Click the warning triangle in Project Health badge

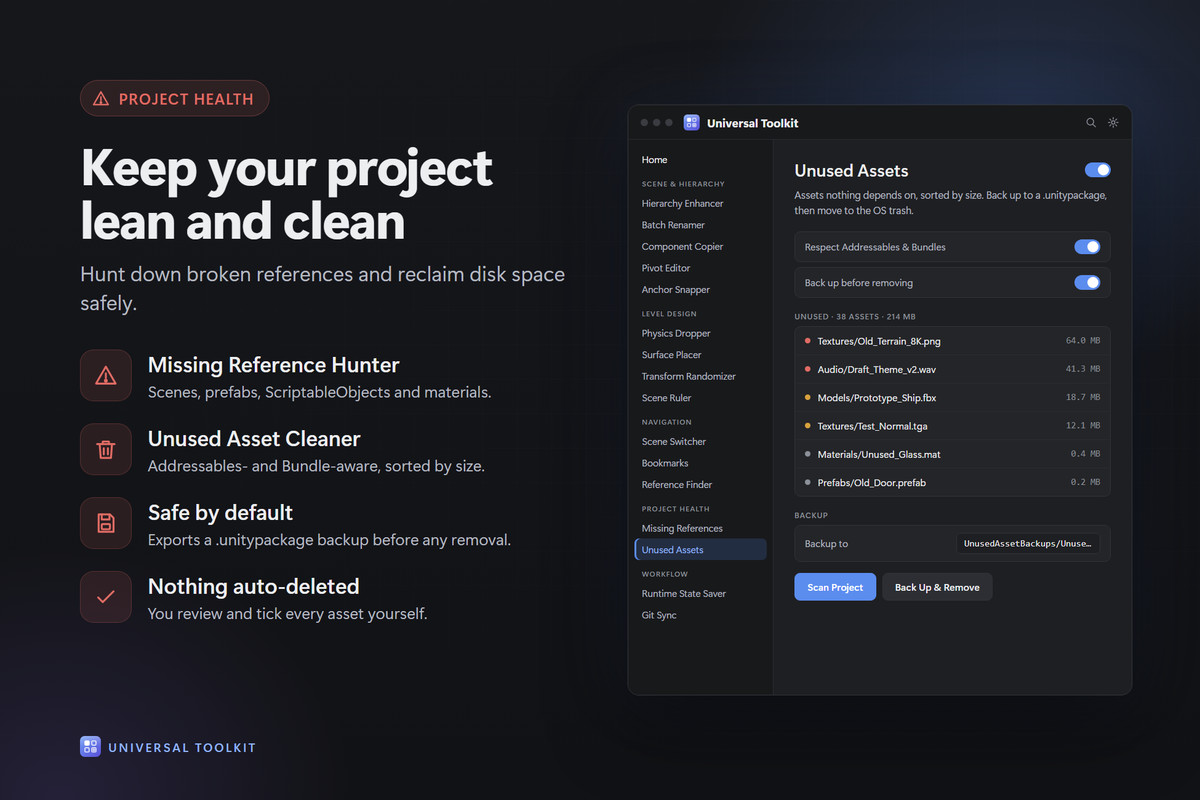point(101,99)
